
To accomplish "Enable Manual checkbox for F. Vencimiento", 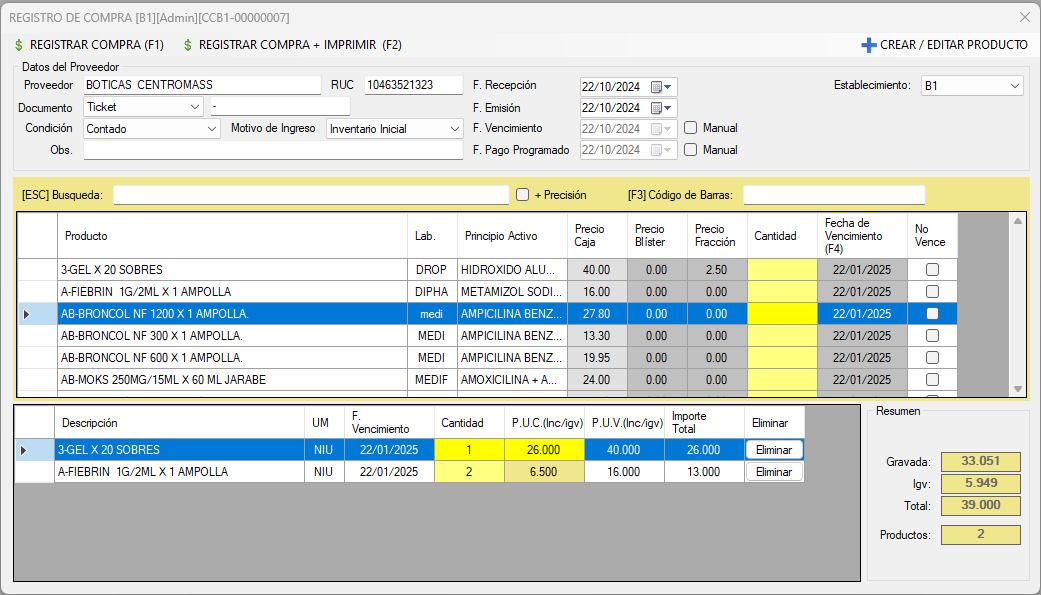I will click(691, 128).
